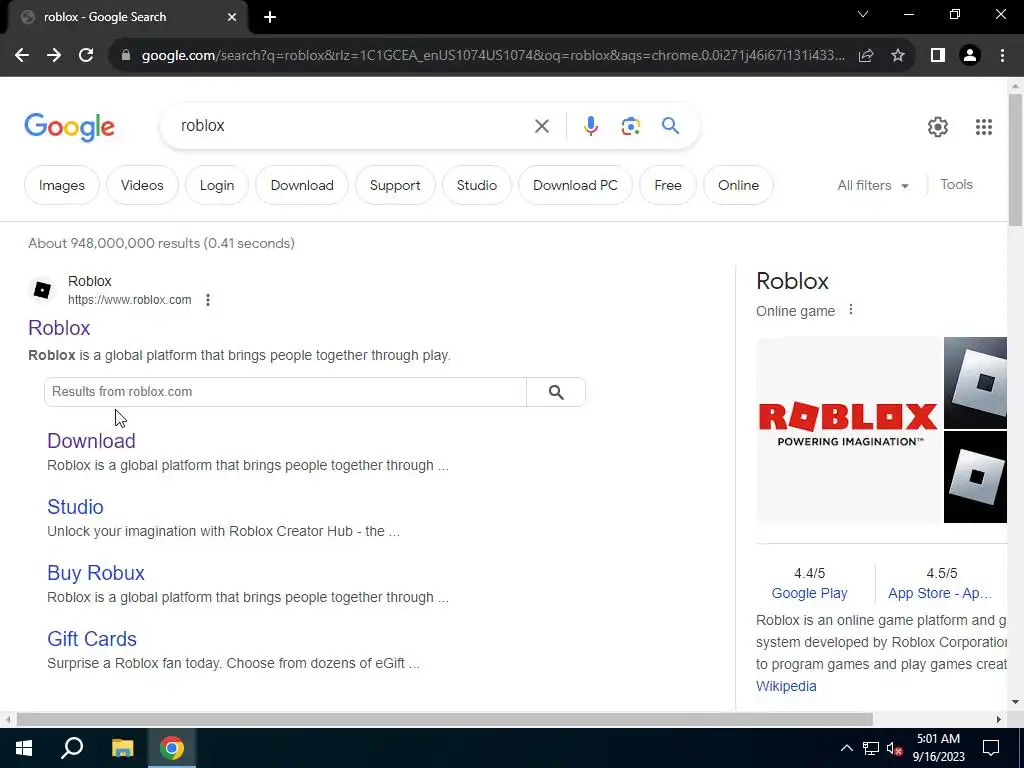The image size is (1024, 768).
Task: Open the tab search chevron in title bar
Action: click(x=863, y=14)
